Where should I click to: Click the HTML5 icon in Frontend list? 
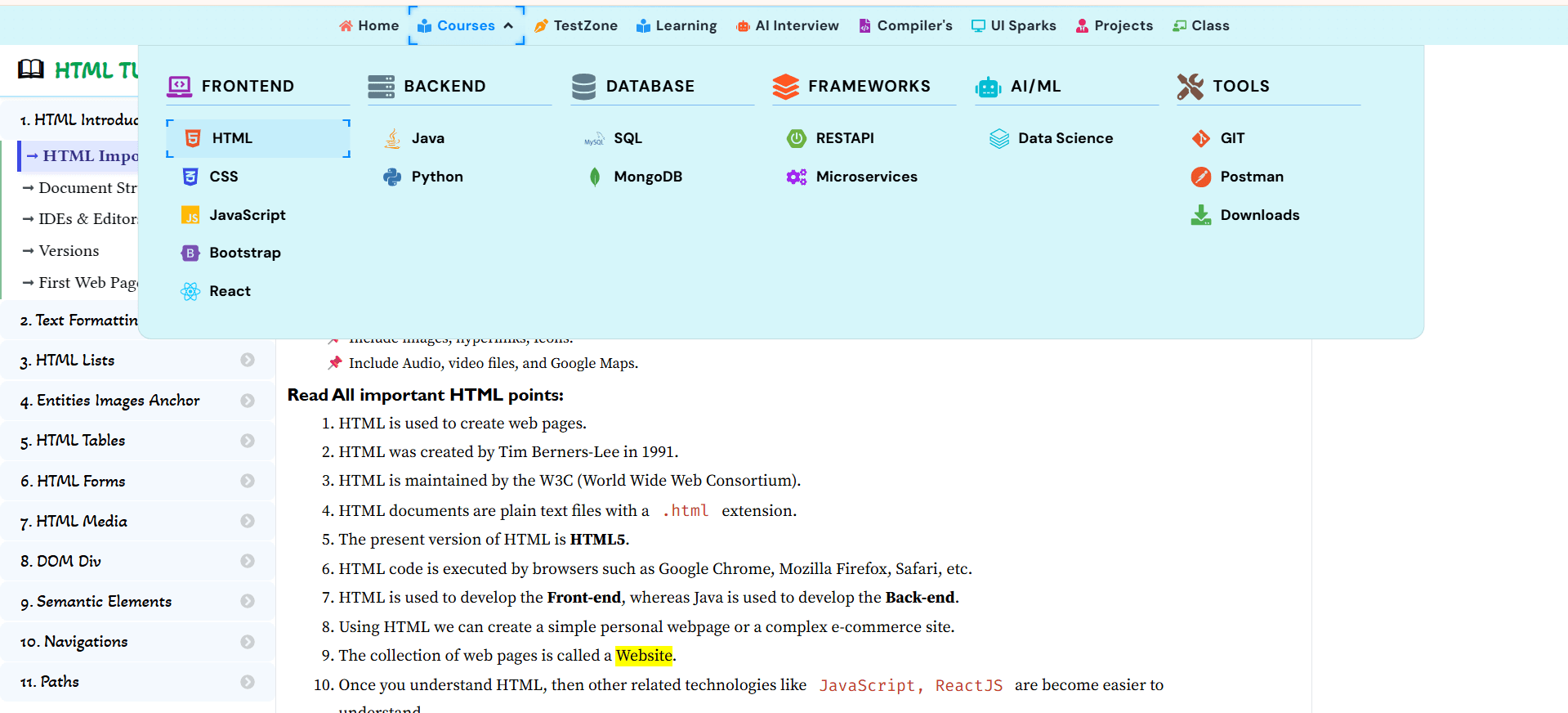(193, 138)
